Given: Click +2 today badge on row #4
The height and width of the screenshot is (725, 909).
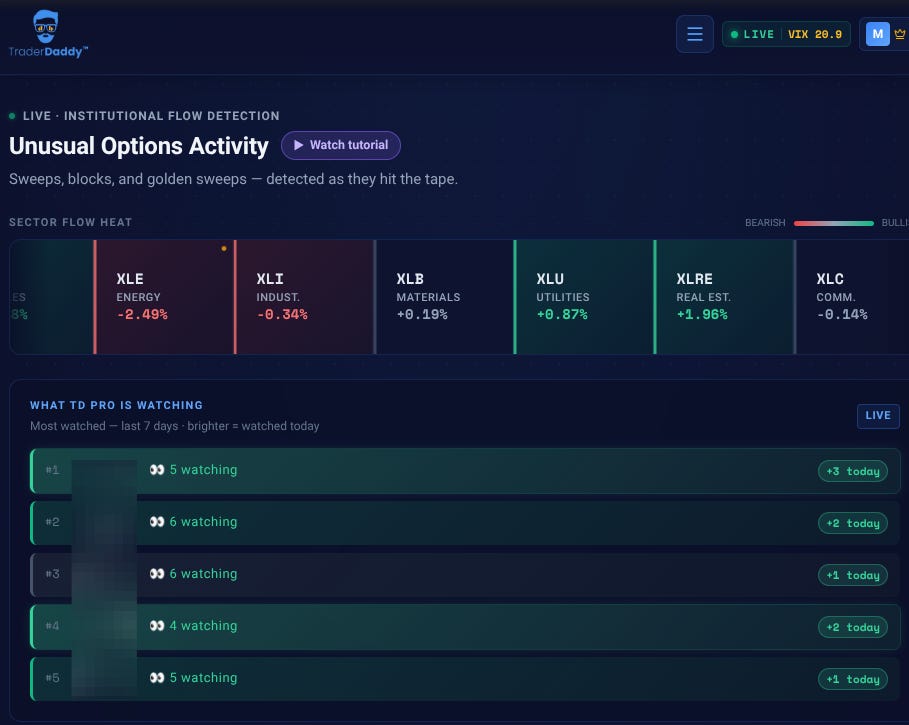Looking at the screenshot, I should click(x=853, y=627).
